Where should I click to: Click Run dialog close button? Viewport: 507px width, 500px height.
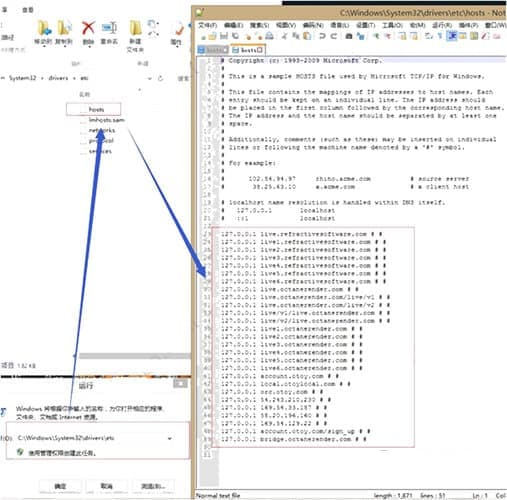[180, 384]
